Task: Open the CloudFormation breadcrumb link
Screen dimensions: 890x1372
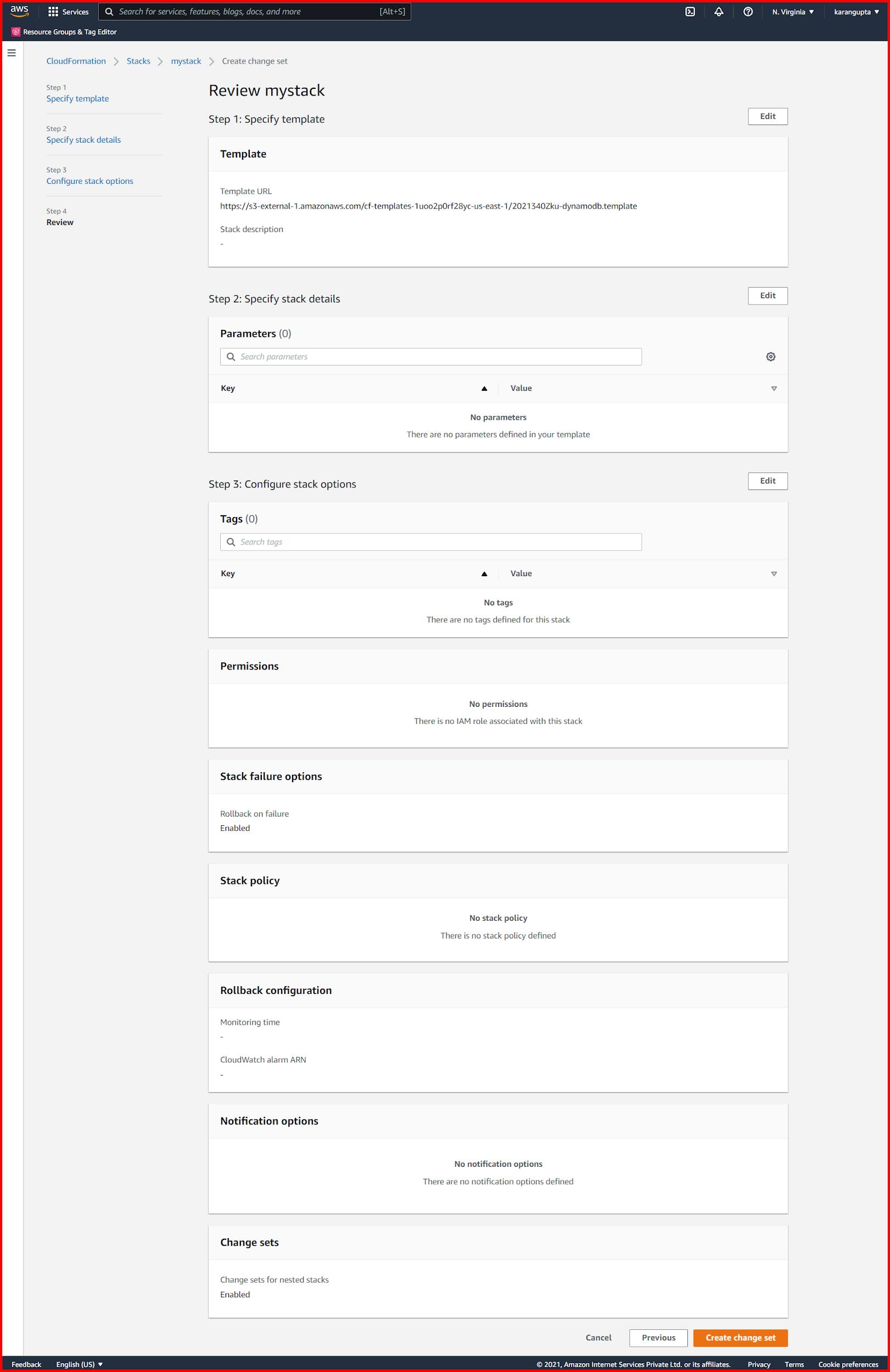Action: pos(76,60)
